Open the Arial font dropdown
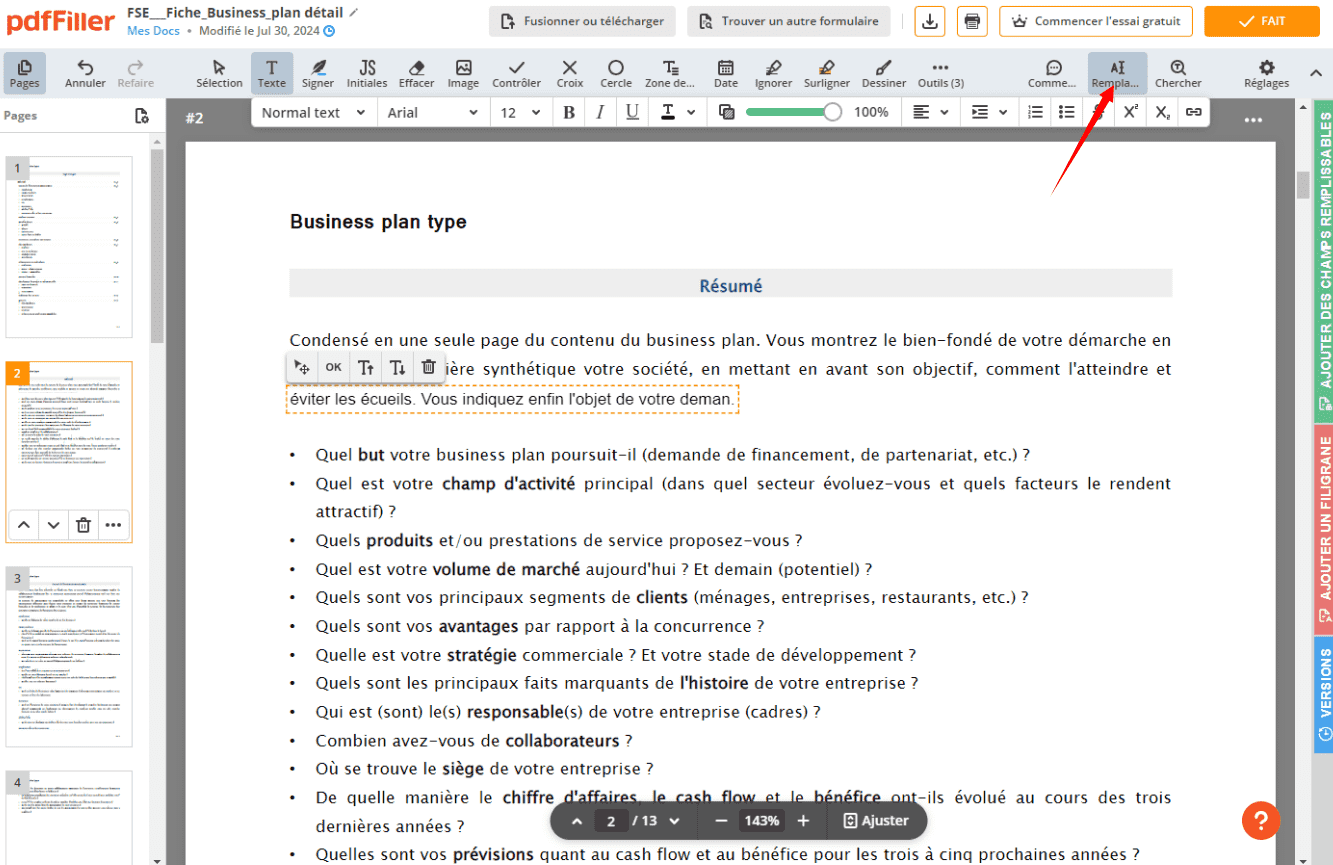1333x865 pixels. pyautogui.click(x=432, y=112)
